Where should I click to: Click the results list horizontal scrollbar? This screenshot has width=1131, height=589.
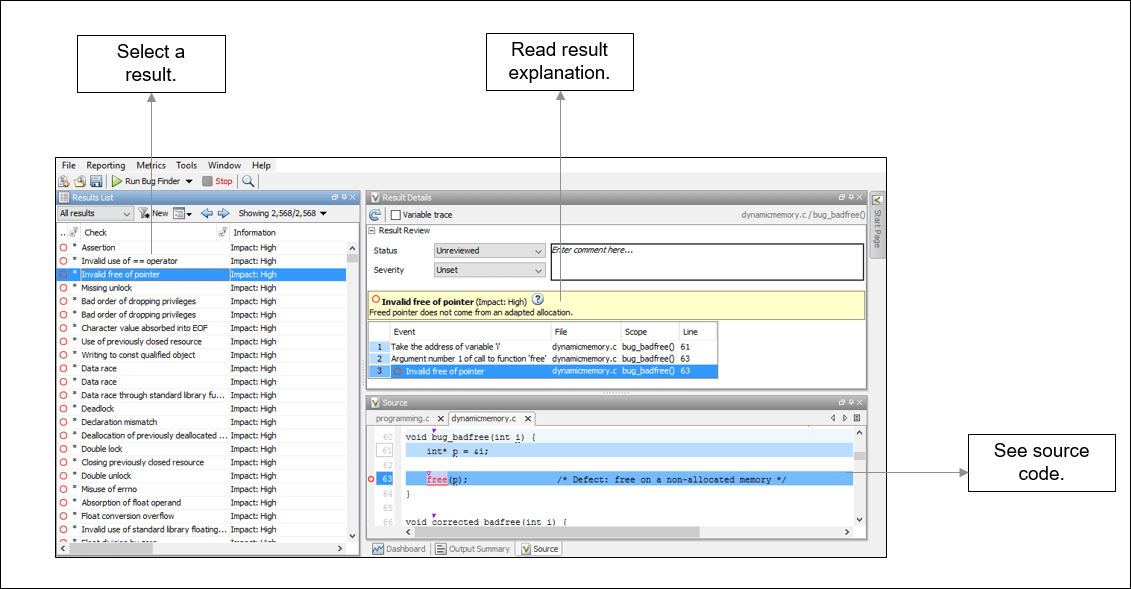click(x=111, y=549)
